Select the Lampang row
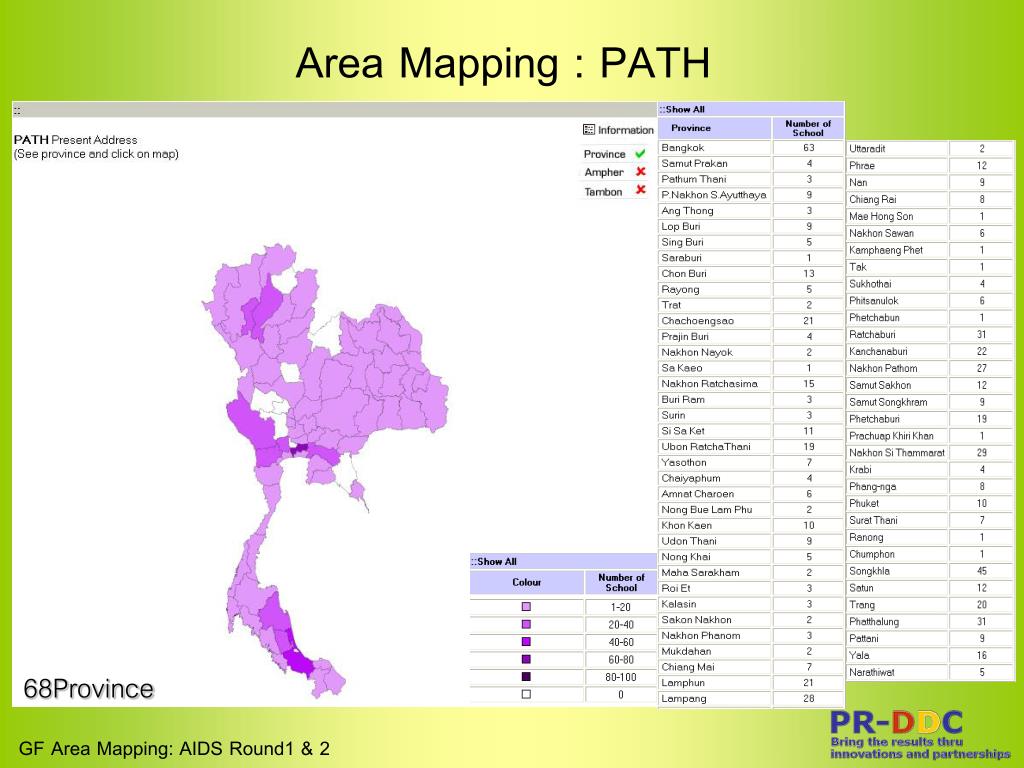The image size is (1024, 768). (751, 698)
